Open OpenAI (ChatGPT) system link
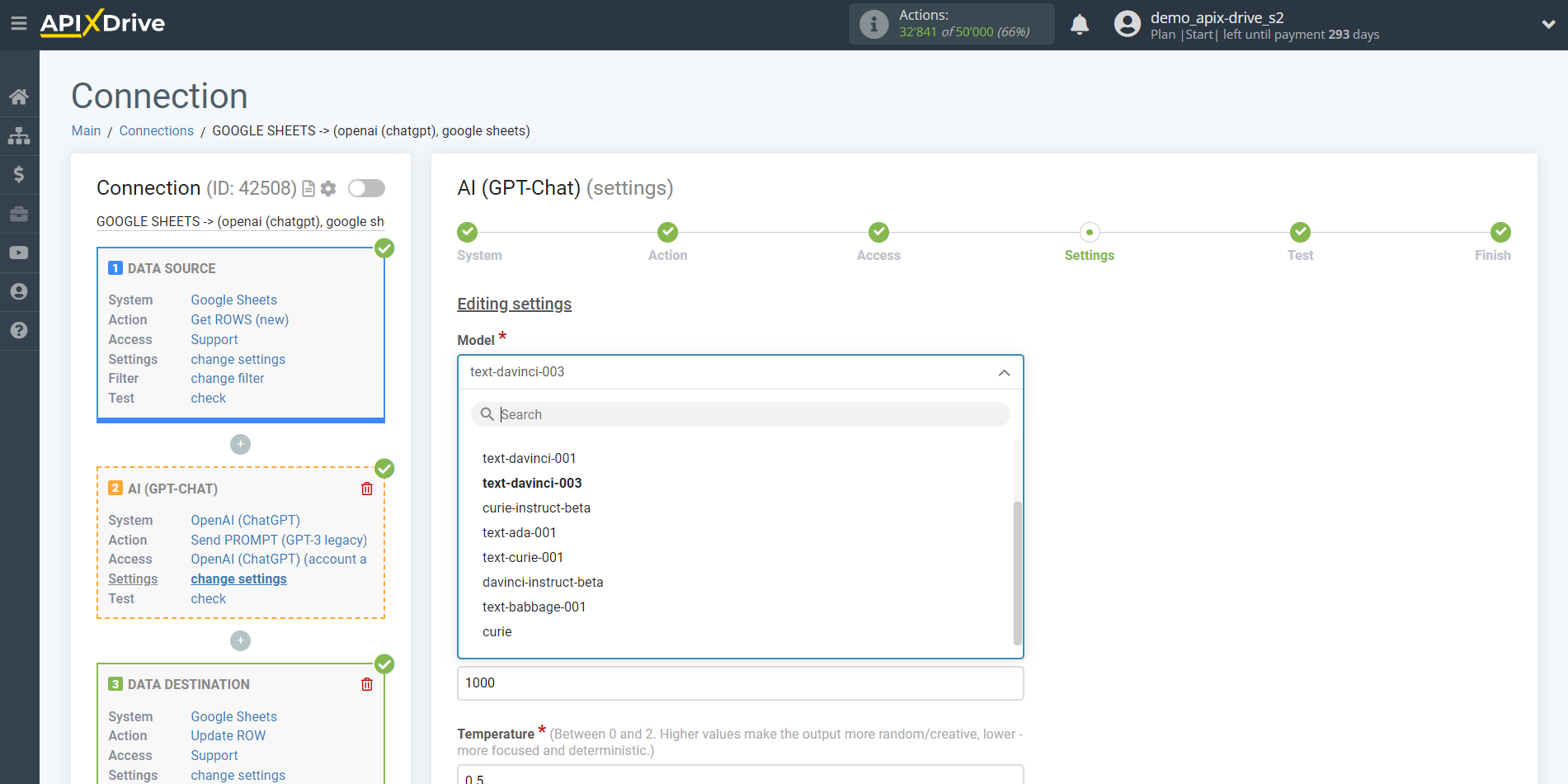This screenshot has width=1568, height=784. (x=246, y=520)
